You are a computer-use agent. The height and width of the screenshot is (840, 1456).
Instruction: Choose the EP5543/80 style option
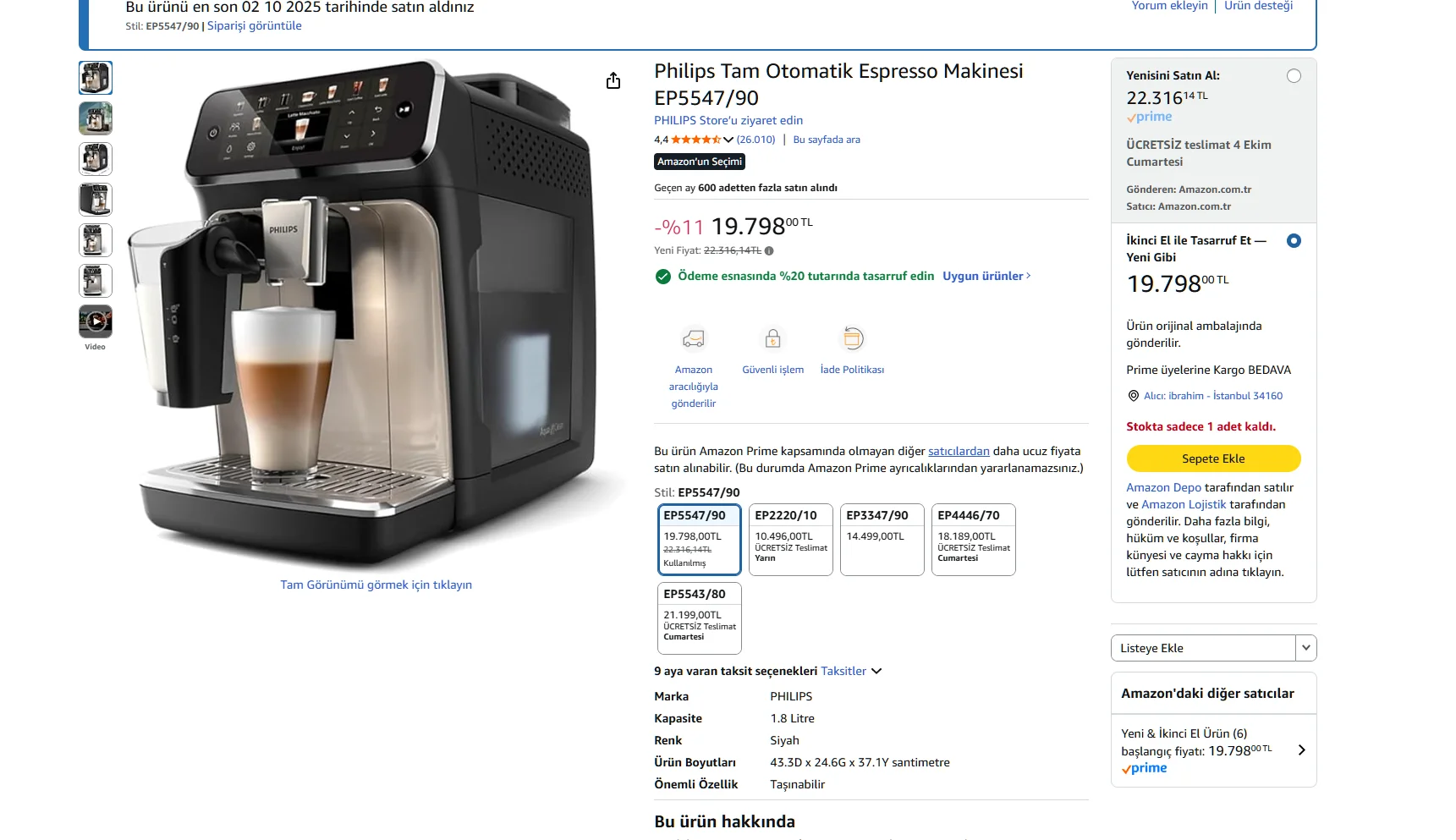(700, 618)
